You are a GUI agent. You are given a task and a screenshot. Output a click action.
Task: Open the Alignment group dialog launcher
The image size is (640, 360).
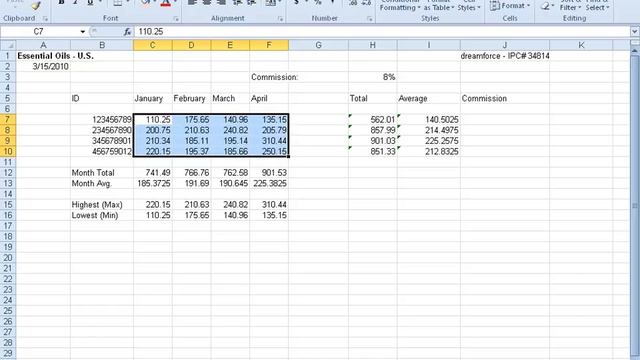(x=280, y=19)
